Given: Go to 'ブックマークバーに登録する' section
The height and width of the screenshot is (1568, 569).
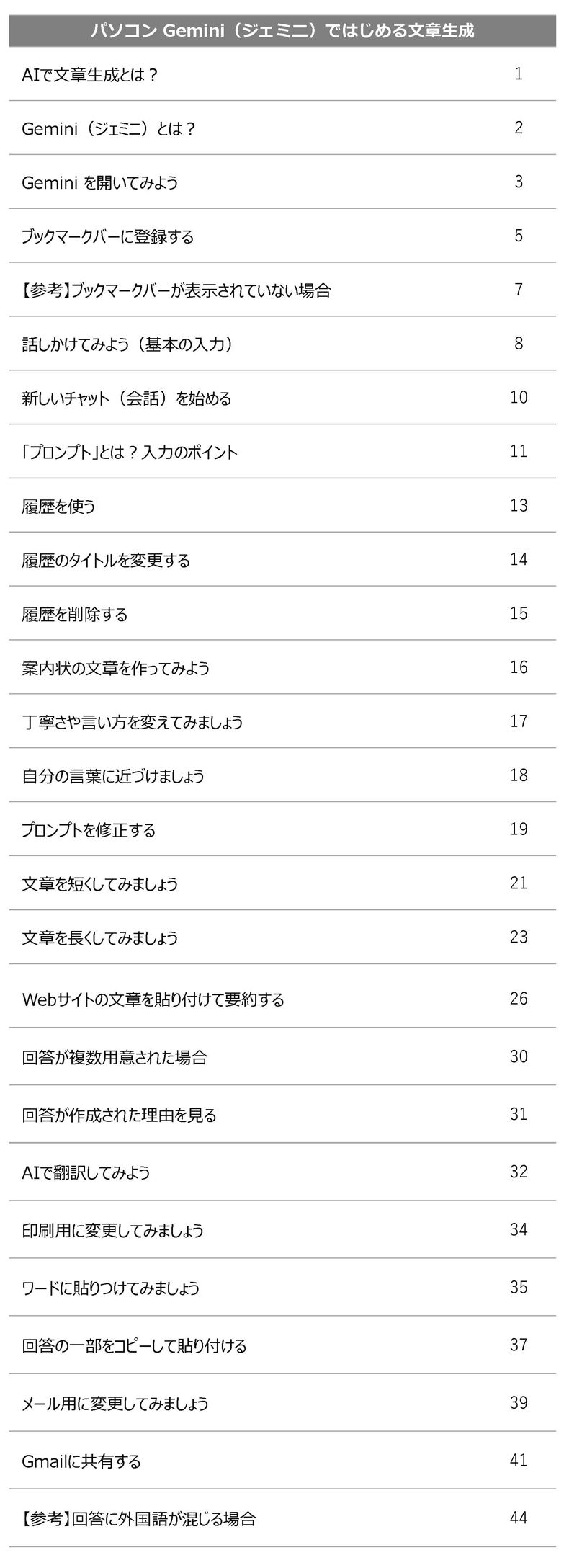Looking at the screenshot, I should click(x=108, y=236).
